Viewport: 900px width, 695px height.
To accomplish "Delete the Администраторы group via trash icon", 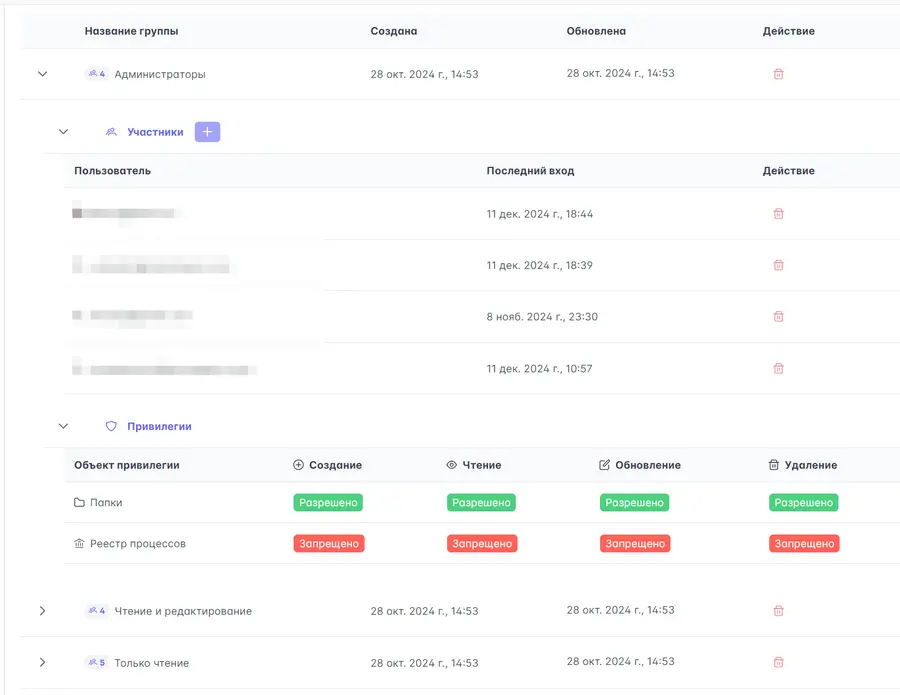I will (x=778, y=74).
